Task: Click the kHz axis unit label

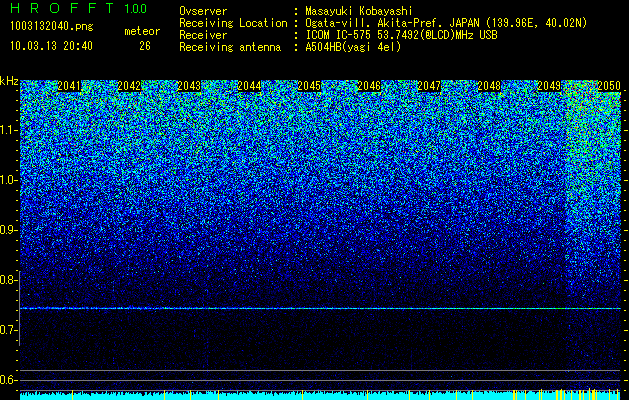Action: pos(9,81)
